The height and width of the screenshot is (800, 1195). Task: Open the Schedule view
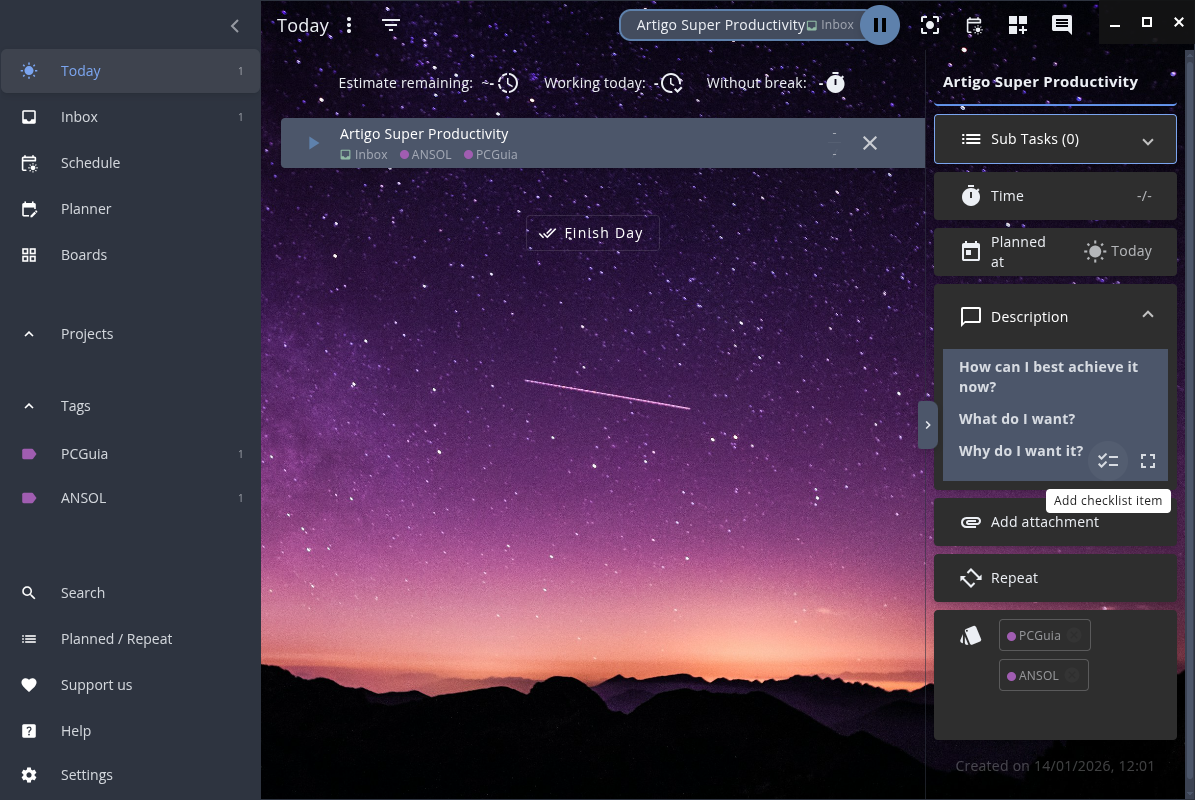pyautogui.click(x=90, y=163)
